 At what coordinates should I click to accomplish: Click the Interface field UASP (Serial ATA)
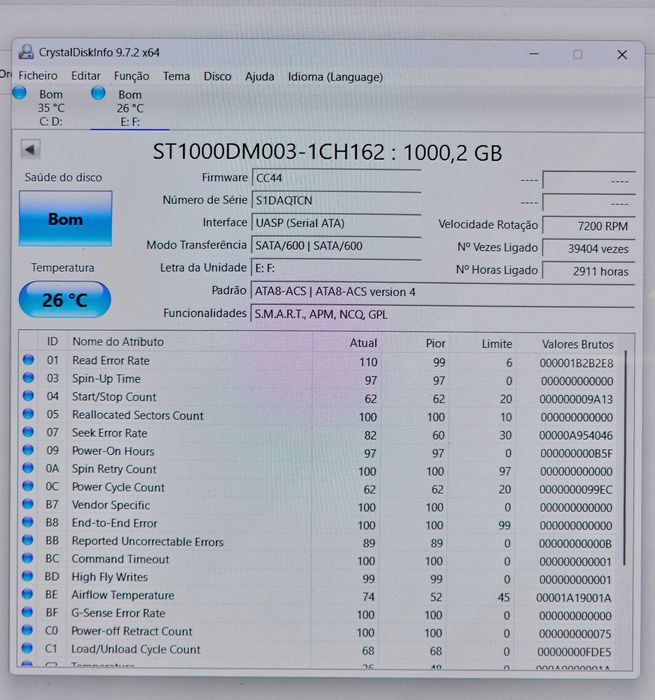coord(336,223)
